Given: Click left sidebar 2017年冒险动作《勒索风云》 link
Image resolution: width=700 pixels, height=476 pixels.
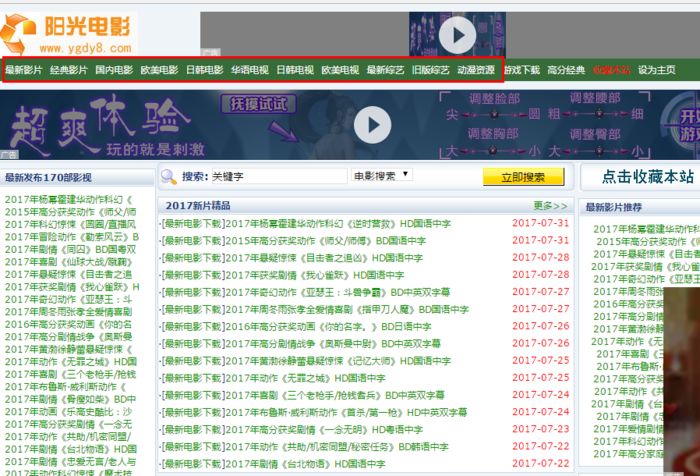Looking at the screenshot, I should (72, 237).
